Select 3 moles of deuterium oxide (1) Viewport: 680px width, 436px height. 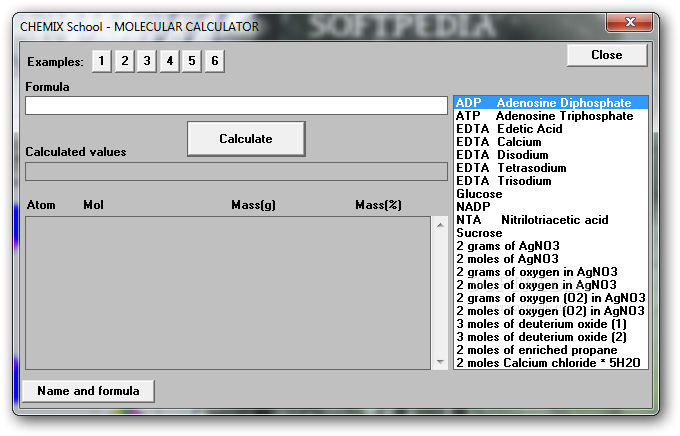pyautogui.click(x=551, y=324)
